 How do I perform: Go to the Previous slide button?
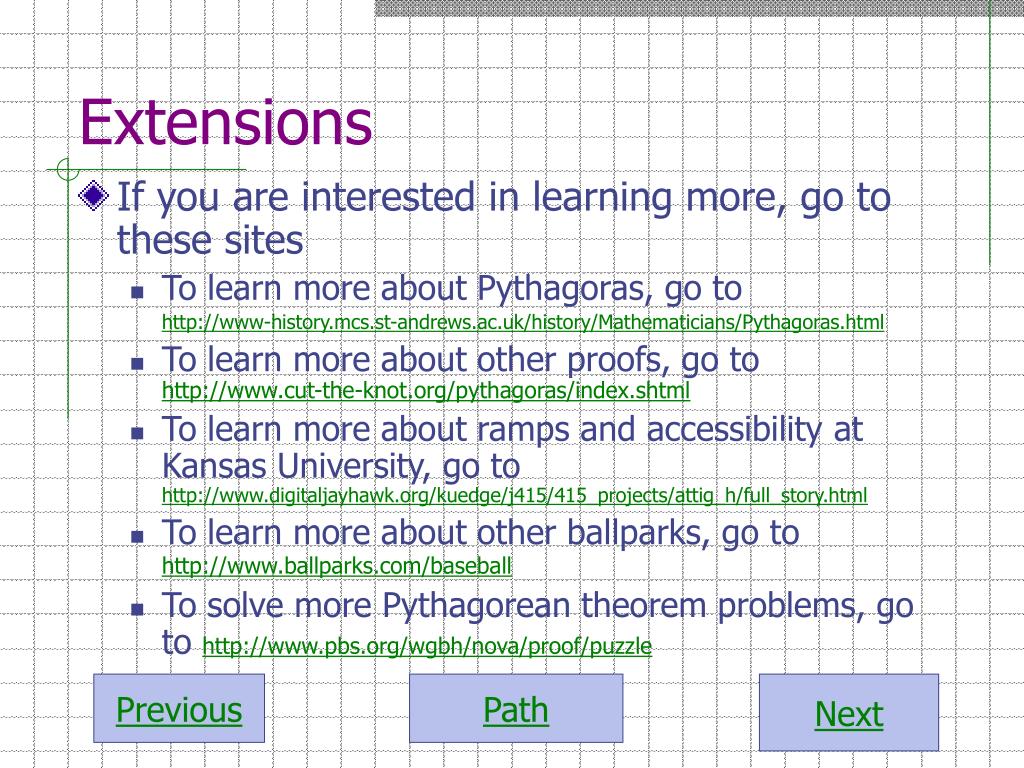179,709
